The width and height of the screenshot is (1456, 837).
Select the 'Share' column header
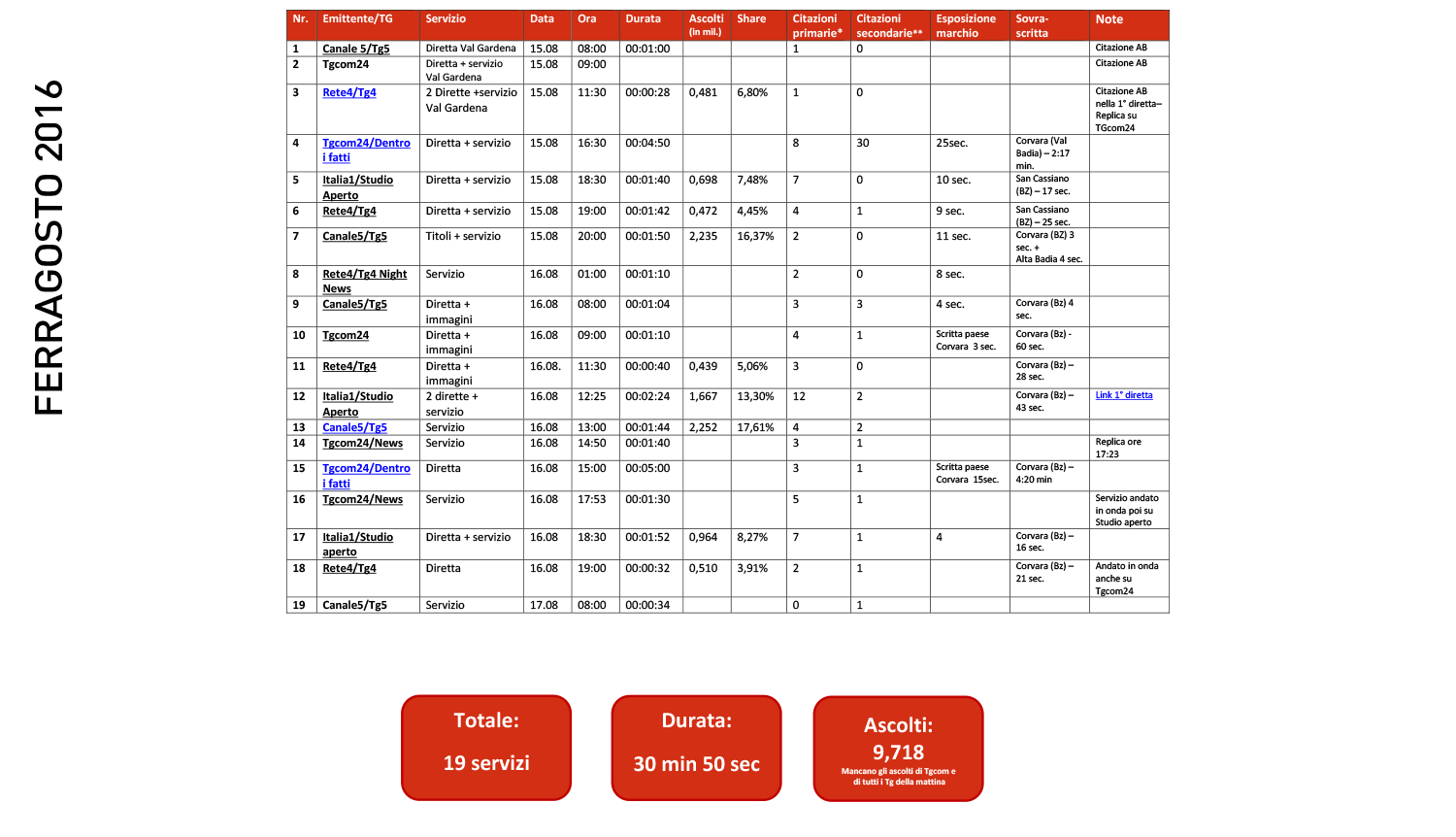758,25
